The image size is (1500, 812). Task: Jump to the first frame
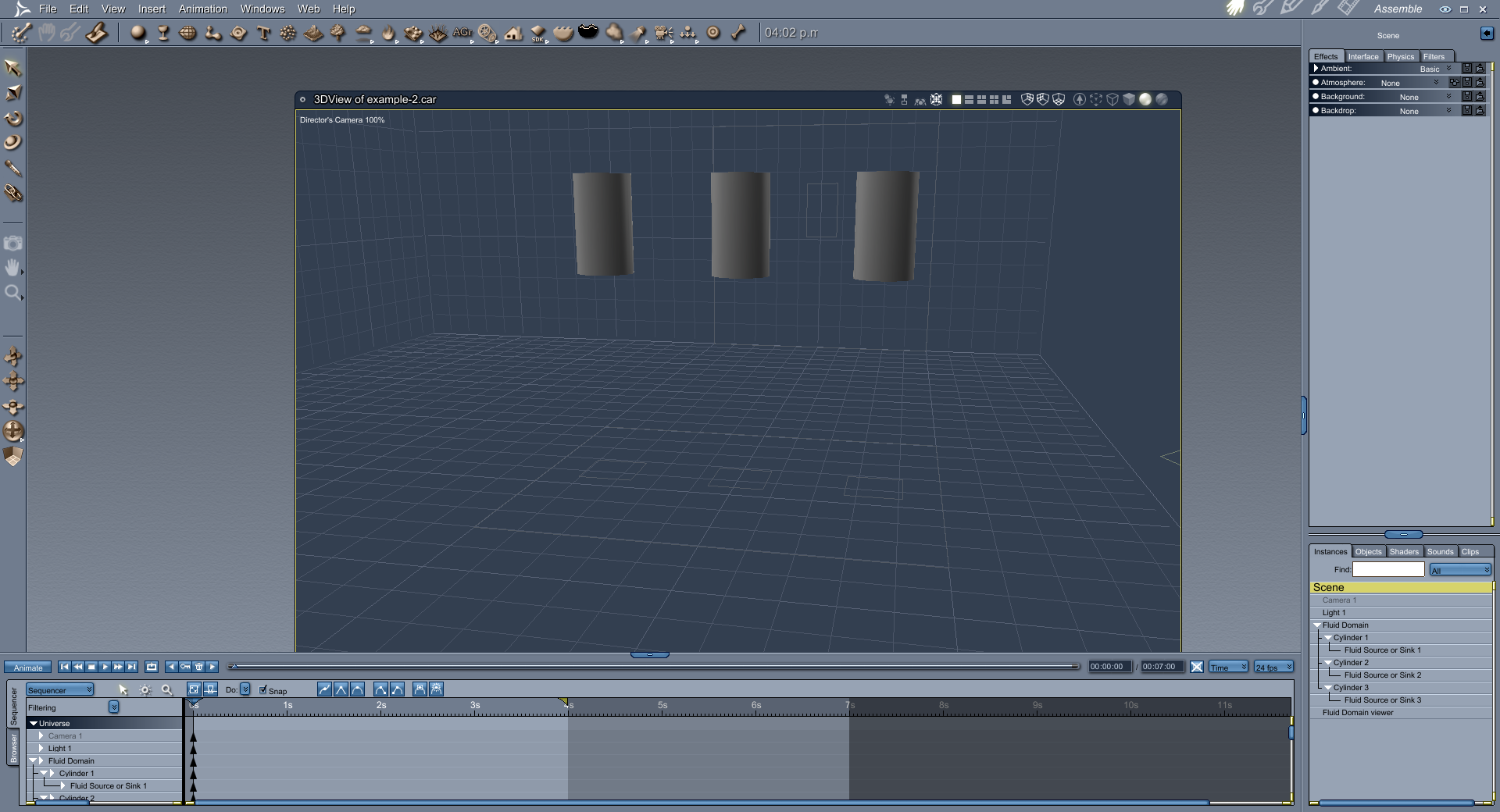(x=65, y=667)
